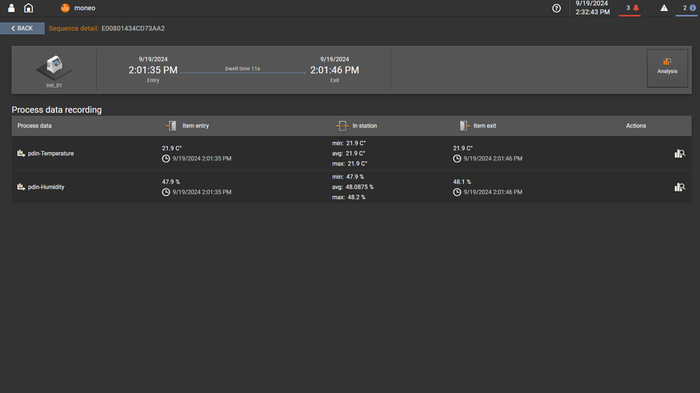Go back with the BACK button
Image resolution: width=700 pixels, height=393 pixels.
tap(22, 28)
